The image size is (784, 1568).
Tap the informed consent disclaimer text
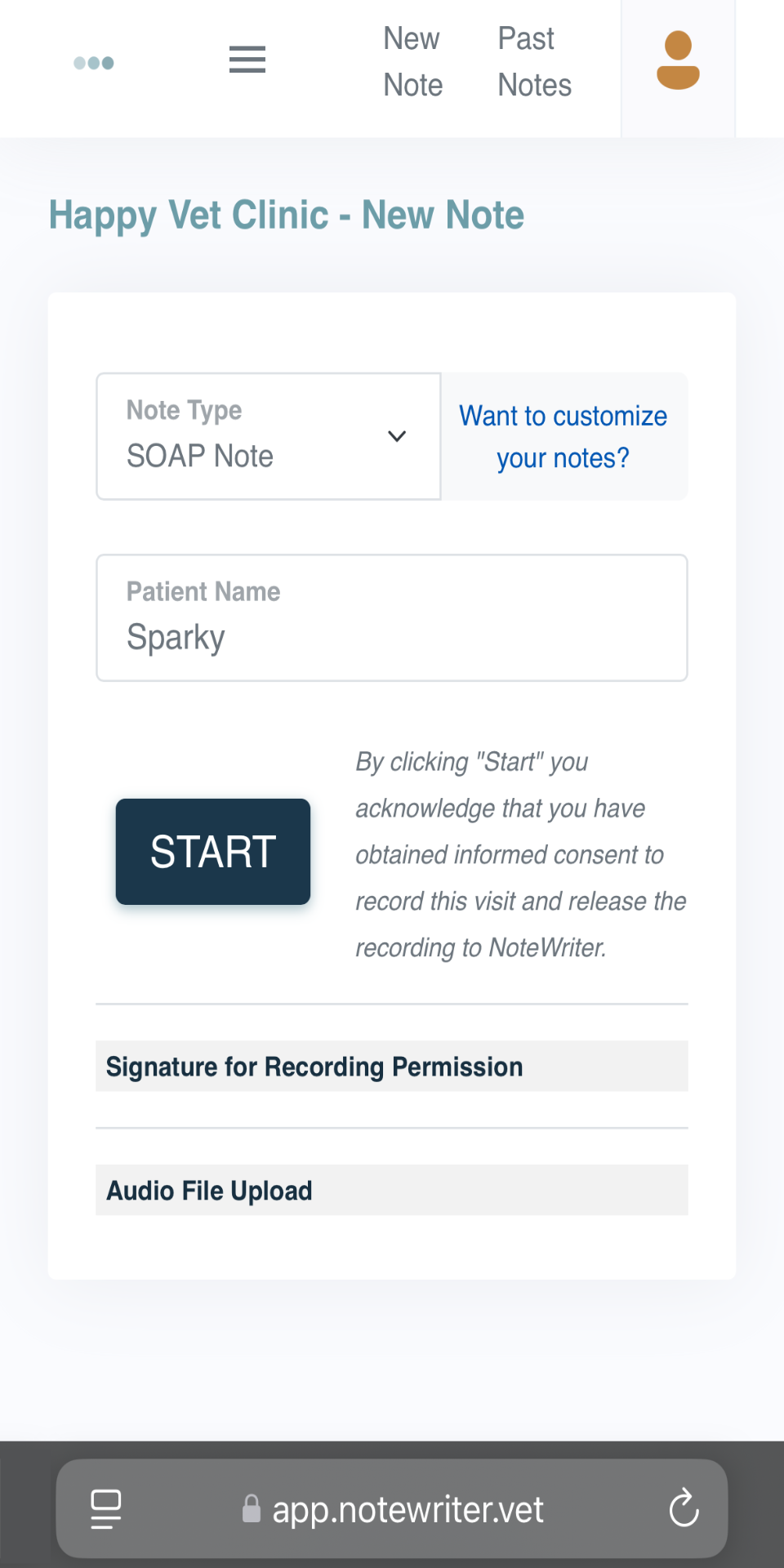pyautogui.click(x=521, y=854)
